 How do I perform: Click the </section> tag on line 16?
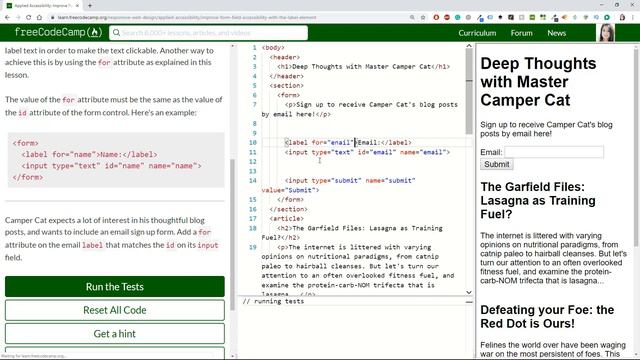(288, 209)
